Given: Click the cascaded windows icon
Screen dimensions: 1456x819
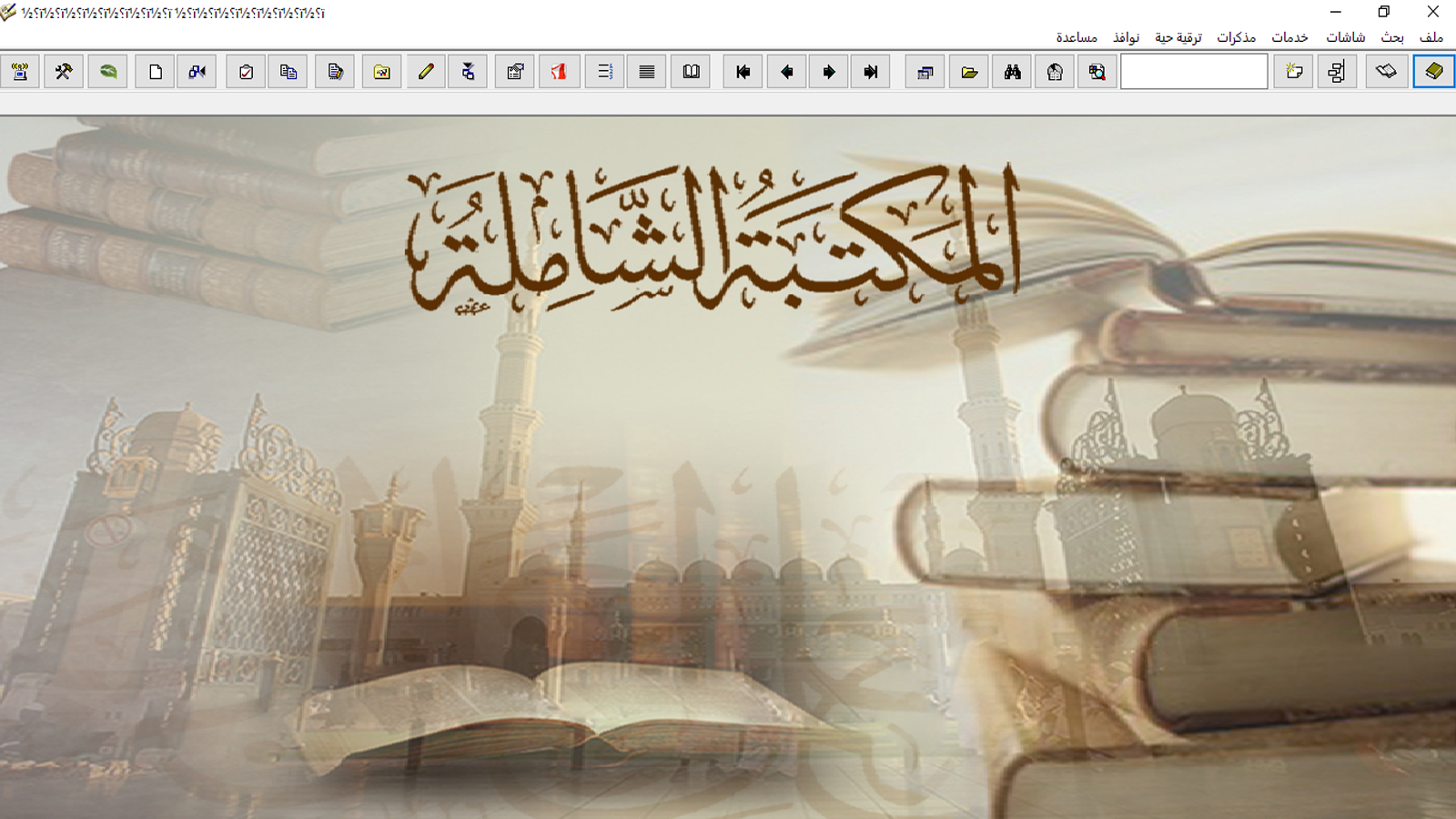Looking at the screenshot, I should 925,71.
